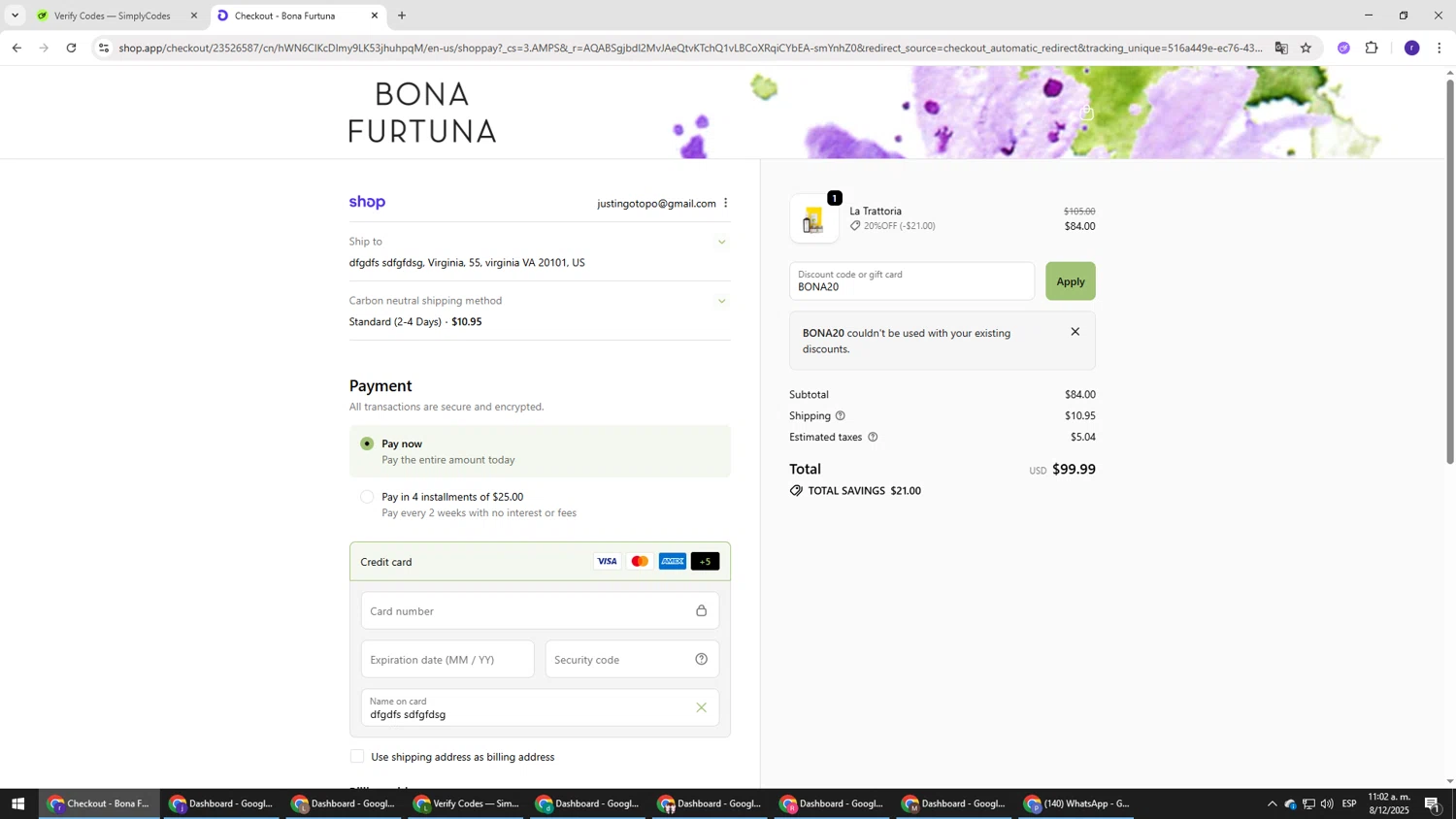Open the Chrome three-dot menu
The height and width of the screenshot is (819, 1456).
(x=1439, y=48)
